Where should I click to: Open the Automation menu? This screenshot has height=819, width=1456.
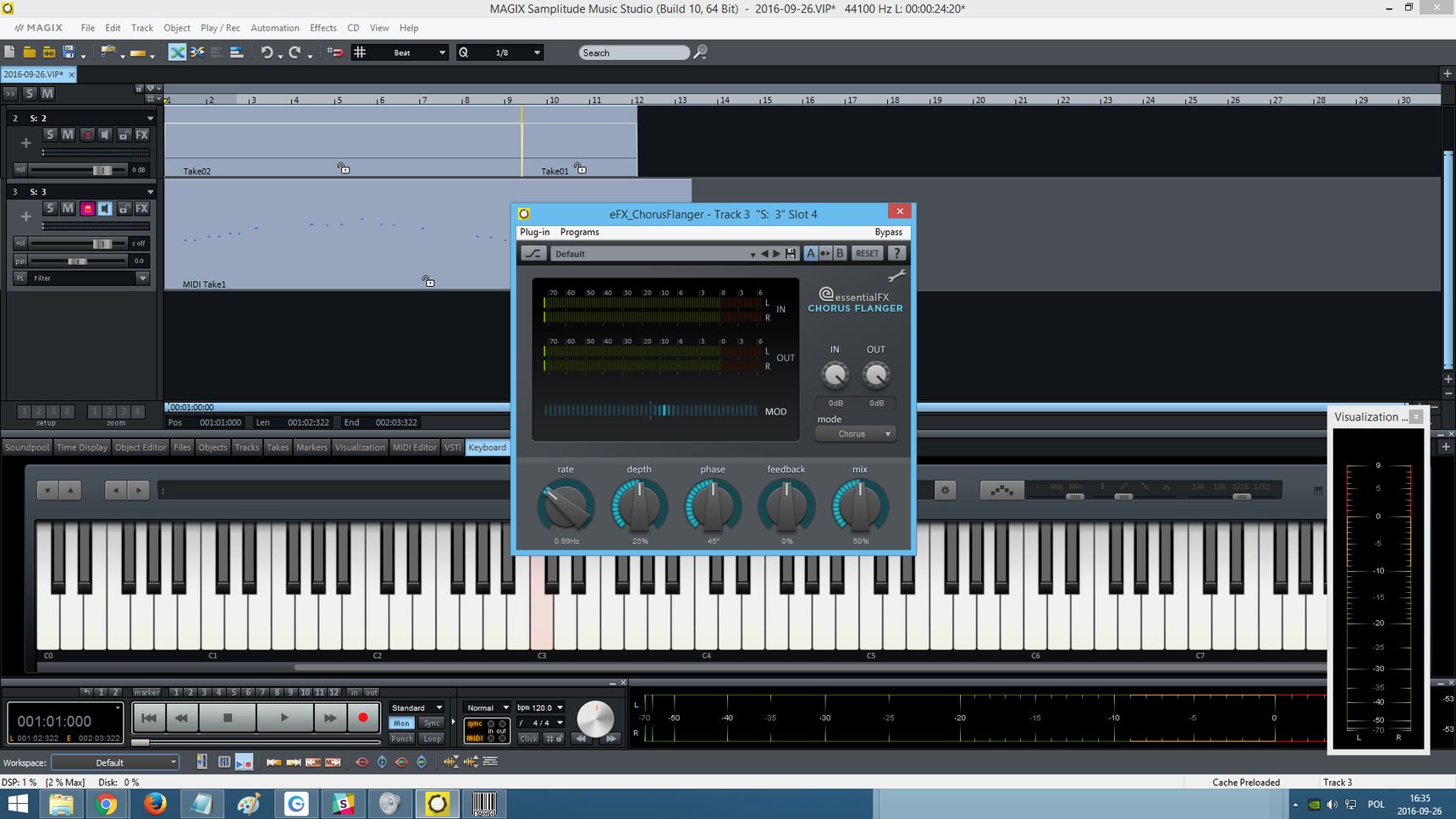[275, 28]
